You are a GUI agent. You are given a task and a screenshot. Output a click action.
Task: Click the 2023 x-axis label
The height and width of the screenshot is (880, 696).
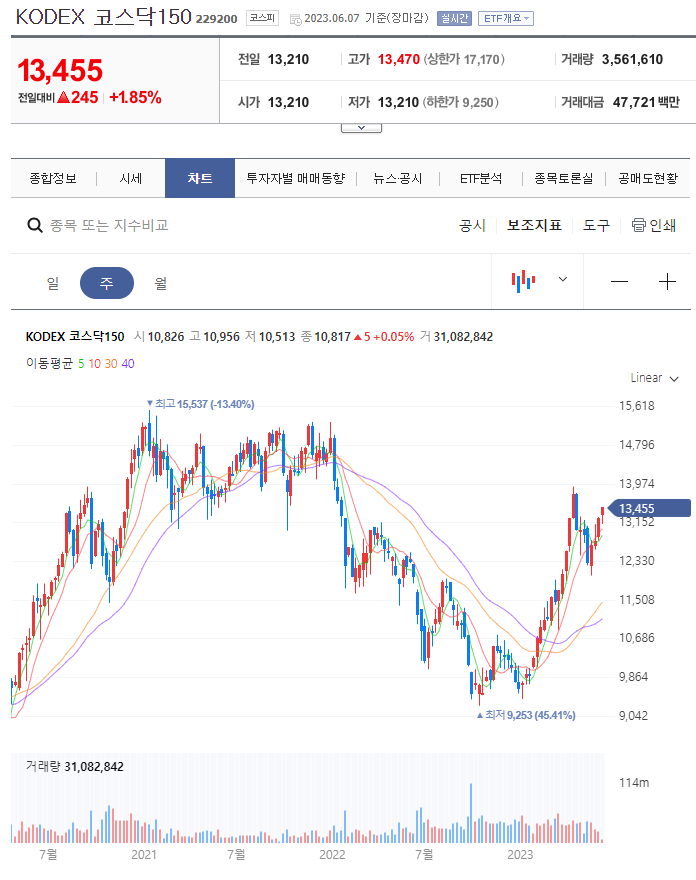(x=520, y=855)
